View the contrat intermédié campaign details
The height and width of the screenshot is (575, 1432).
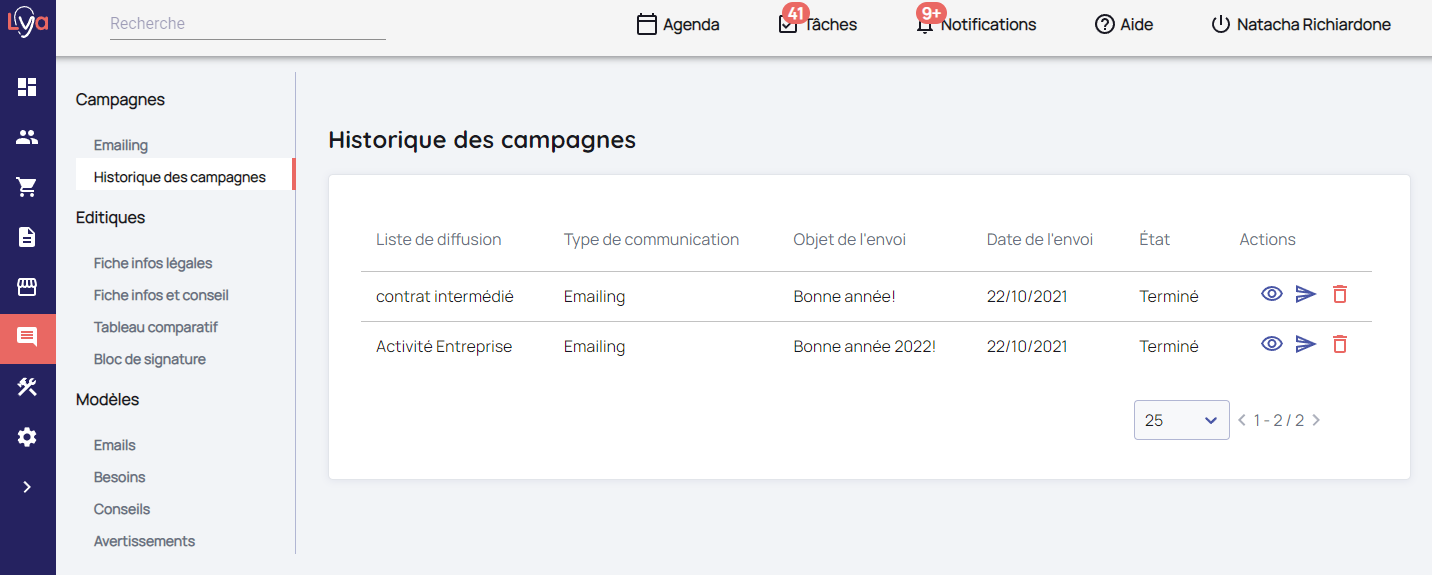pyautogui.click(x=1272, y=294)
